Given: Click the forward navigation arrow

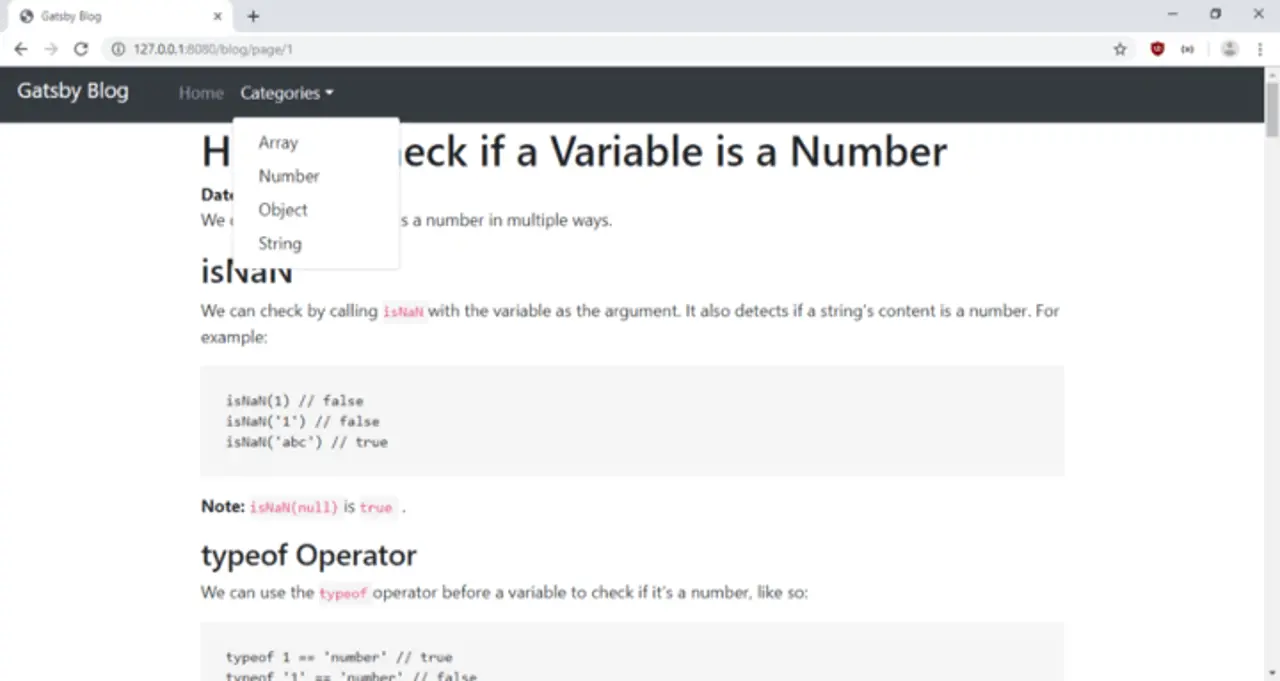Looking at the screenshot, I should click(x=51, y=49).
